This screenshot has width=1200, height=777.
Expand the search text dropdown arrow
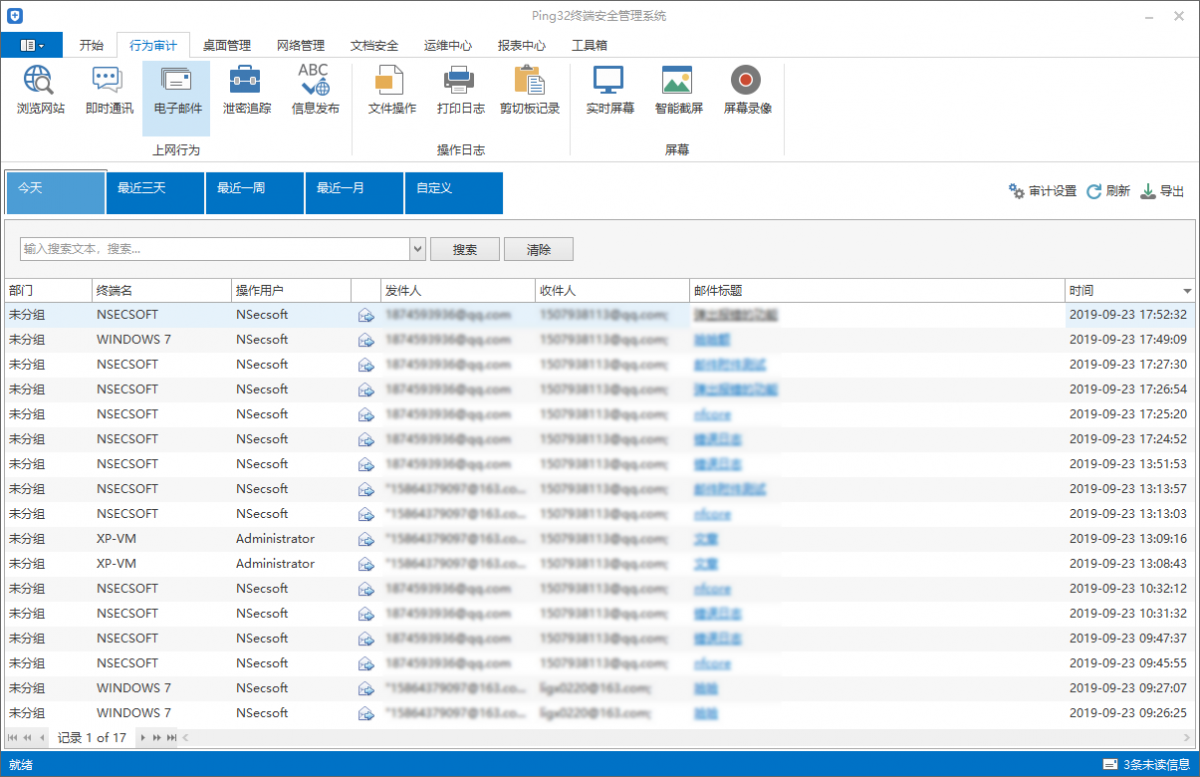418,249
